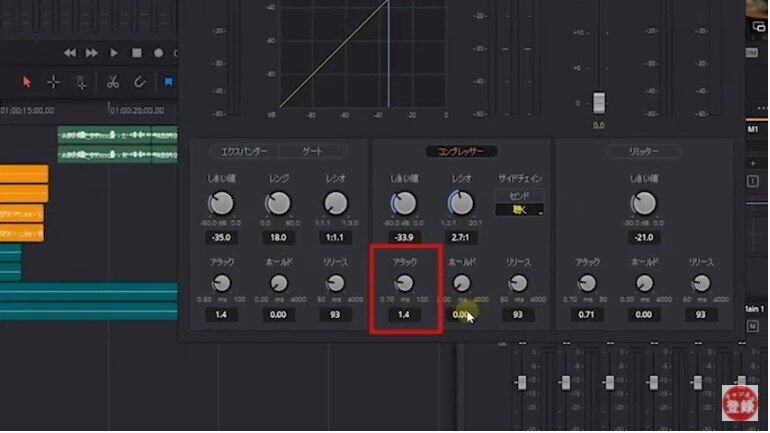Click the output gain fader handle at 0.0
The width and height of the screenshot is (770, 433).
599,103
